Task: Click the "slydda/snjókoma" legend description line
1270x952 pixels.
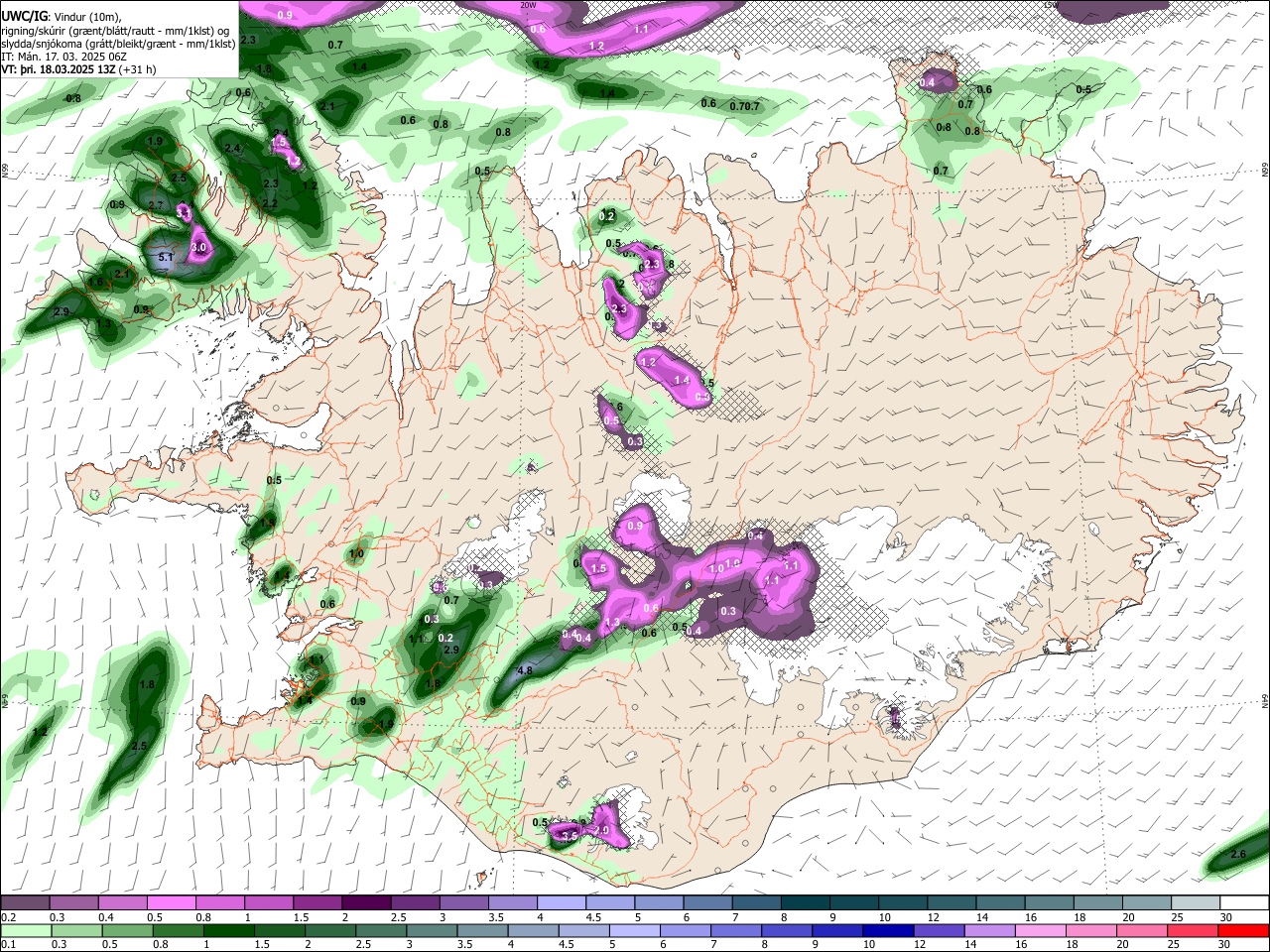Action: pyautogui.click(x=118, y=44)
